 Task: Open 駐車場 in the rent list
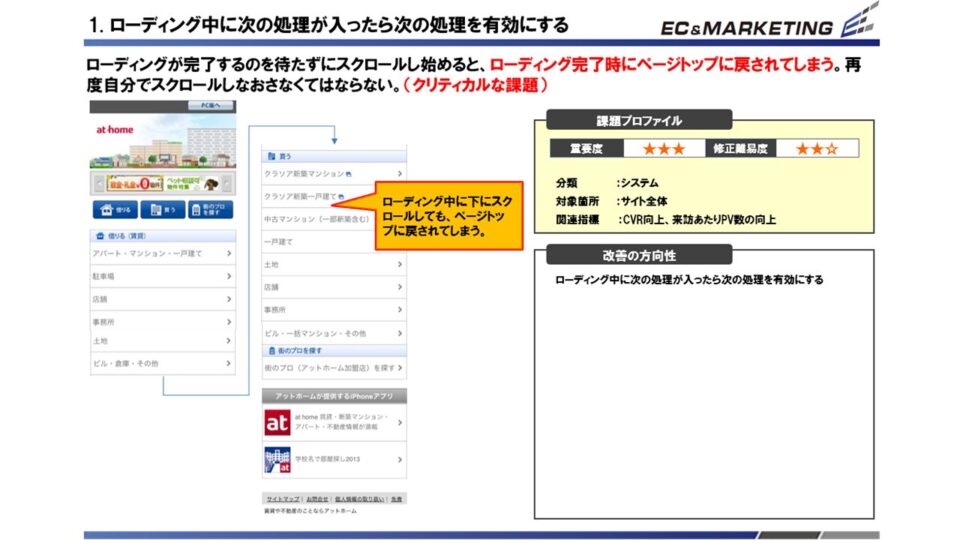pyautogui.click(x=163, y=276)
